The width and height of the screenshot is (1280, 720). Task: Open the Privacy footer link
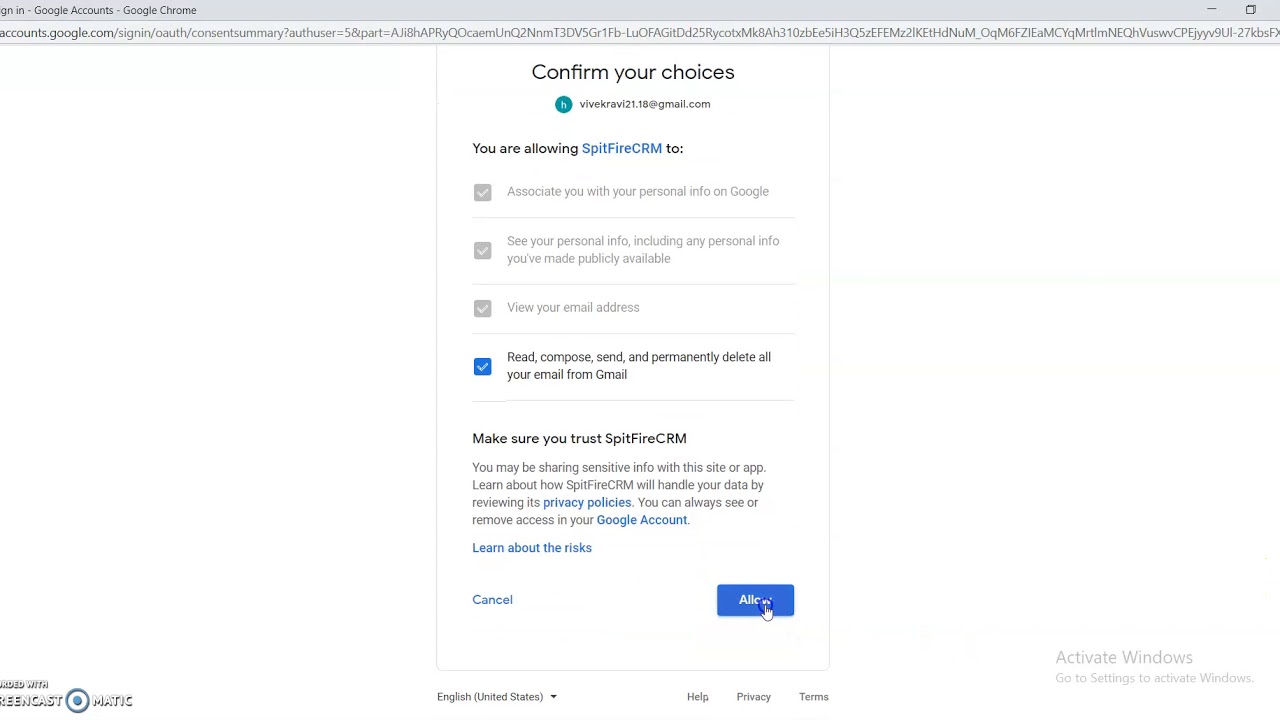[x=754, y=697]
